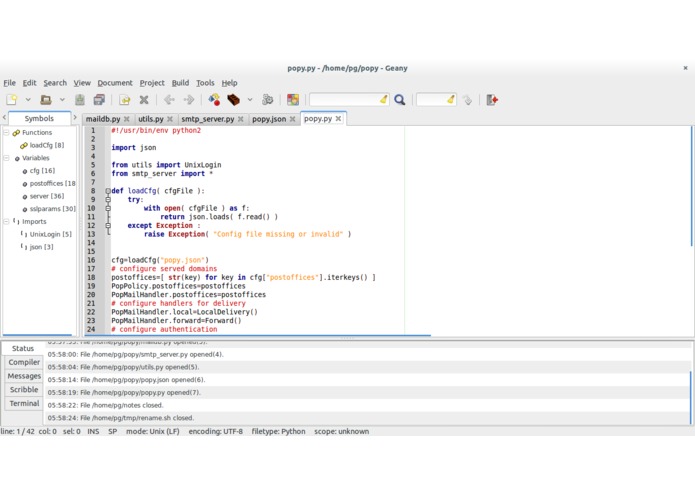Click the magnifier Find icon beside the search field
695x494 pixels.
coord(400,100)
